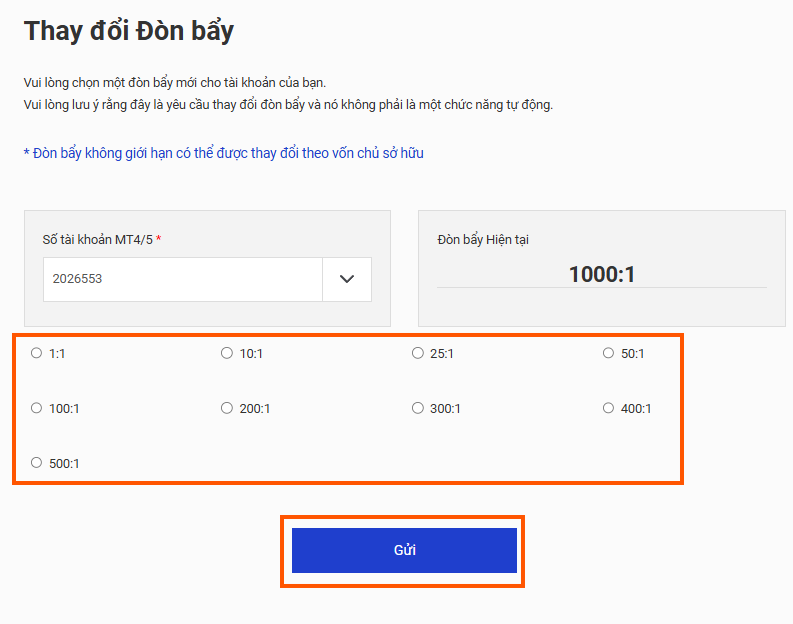
Task: Expand the MT4/5 account dropdown arrow
Action: click(347, 280)
